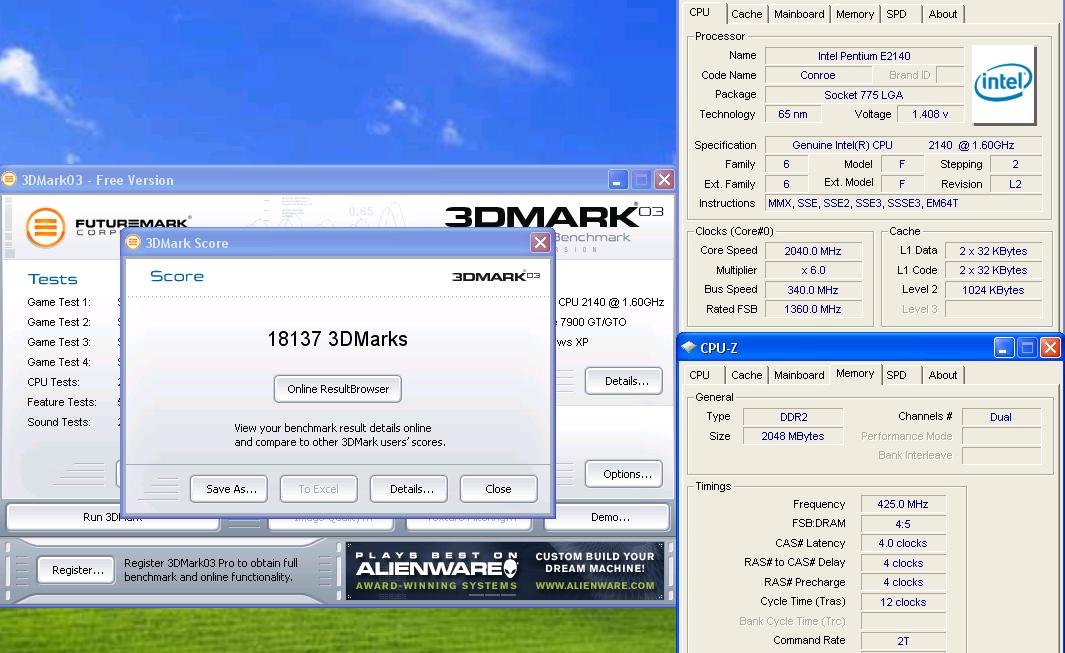
Task: Click the memory Size value 2048 MBytes
Action: tap(793, 436)
